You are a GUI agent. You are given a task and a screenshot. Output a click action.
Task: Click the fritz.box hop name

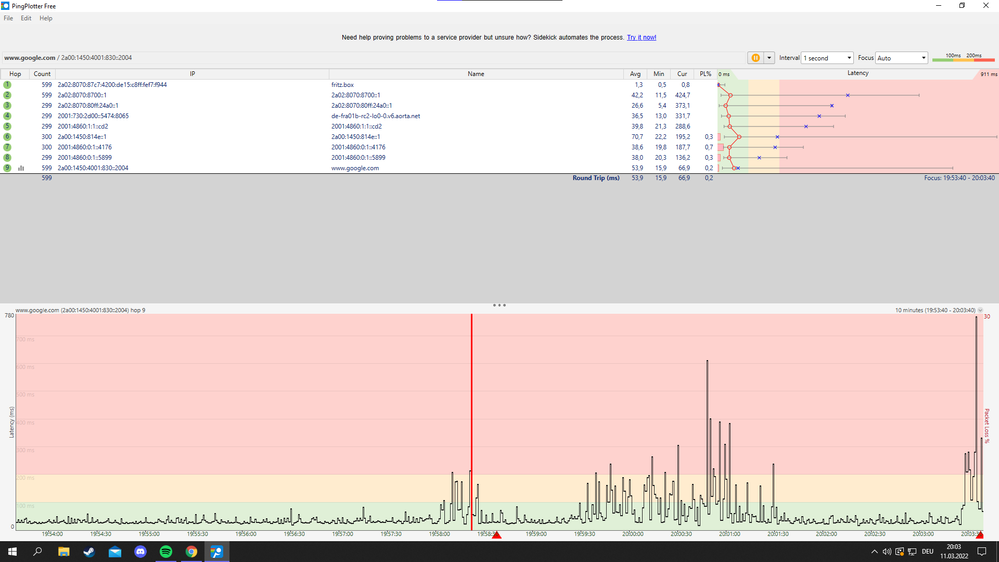[x=342, y=85]
